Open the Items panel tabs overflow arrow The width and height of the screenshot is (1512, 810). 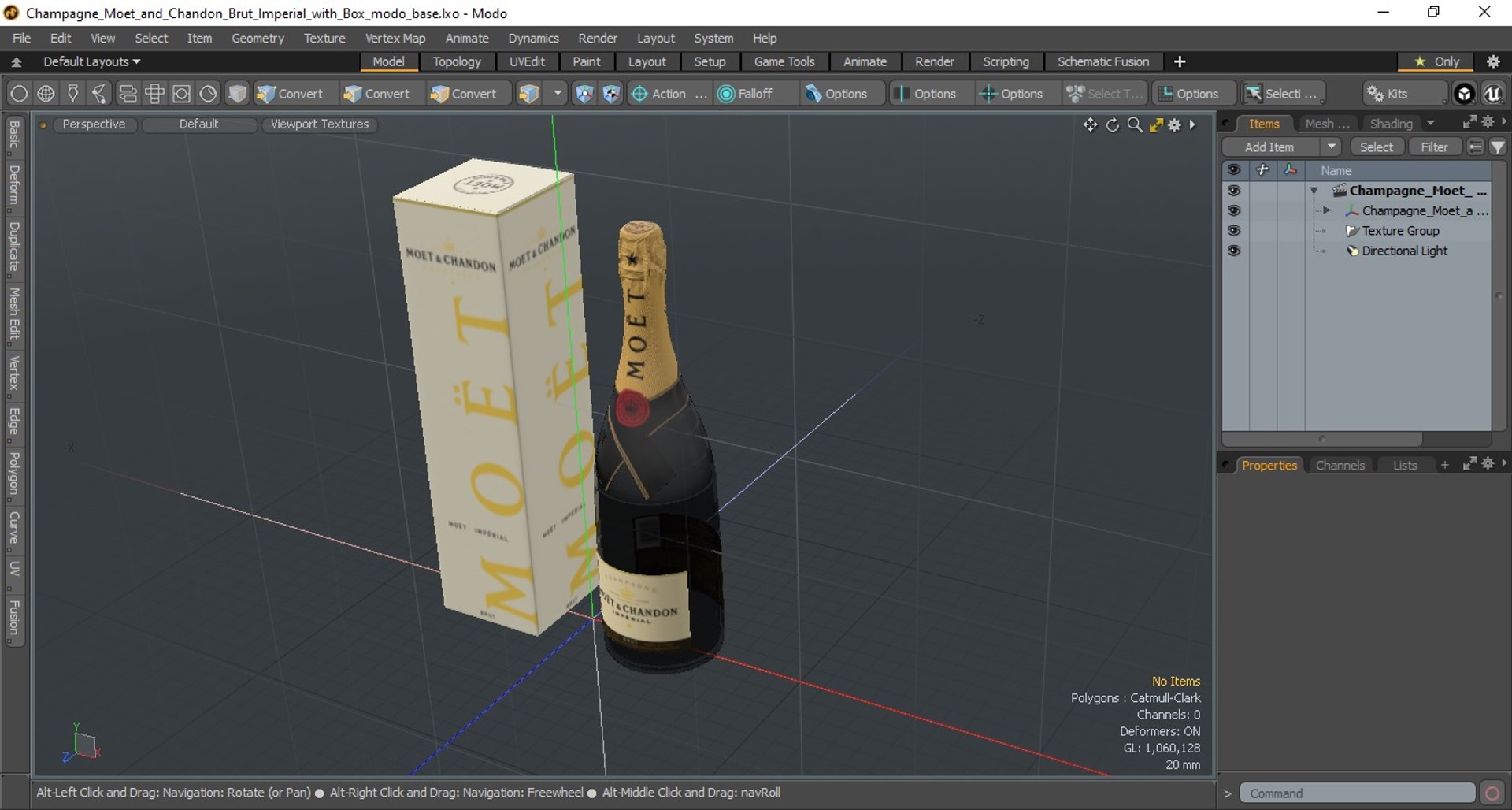[1431, 124]
